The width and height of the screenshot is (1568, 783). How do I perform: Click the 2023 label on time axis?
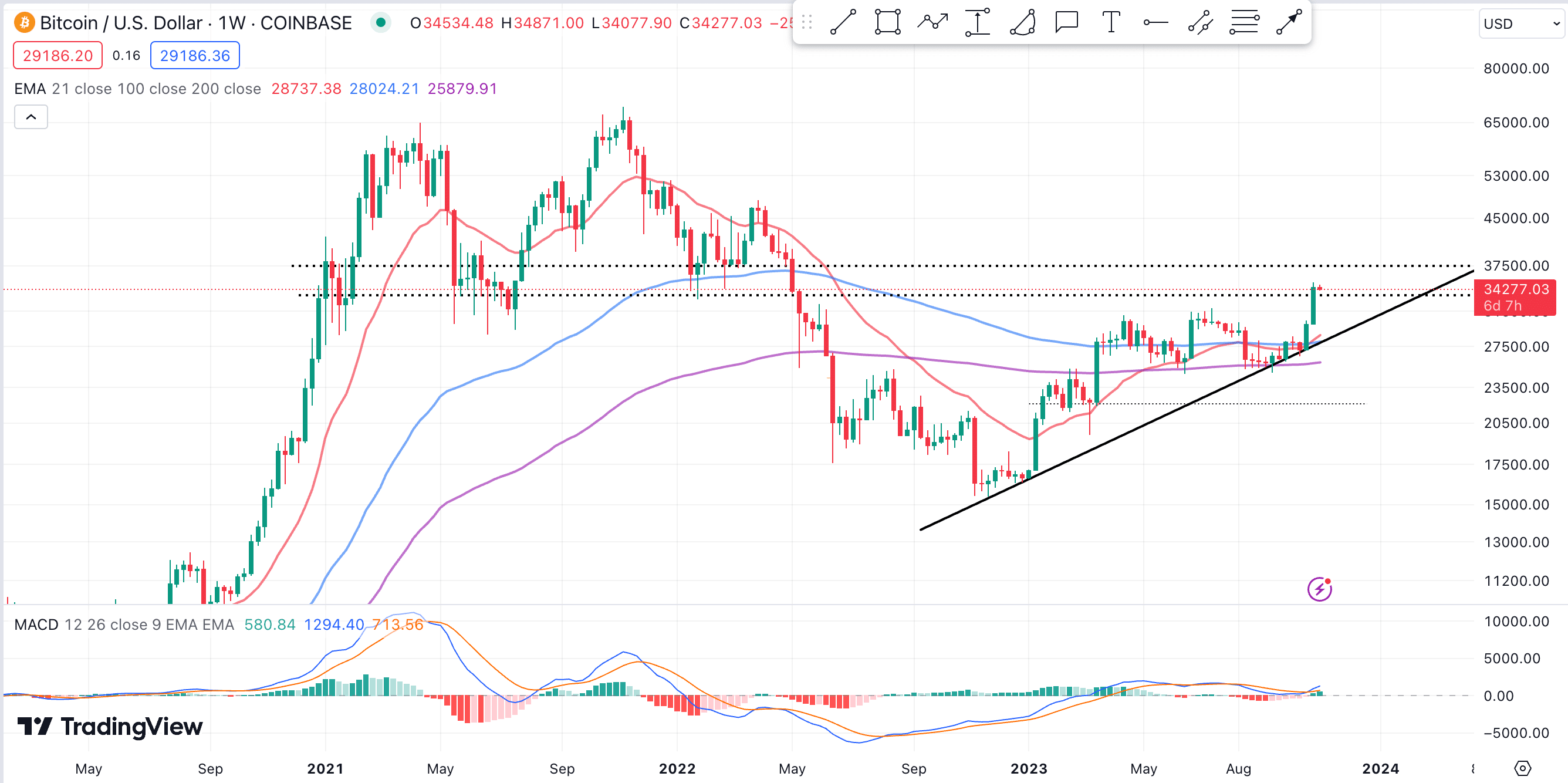tap(1029, 768)
